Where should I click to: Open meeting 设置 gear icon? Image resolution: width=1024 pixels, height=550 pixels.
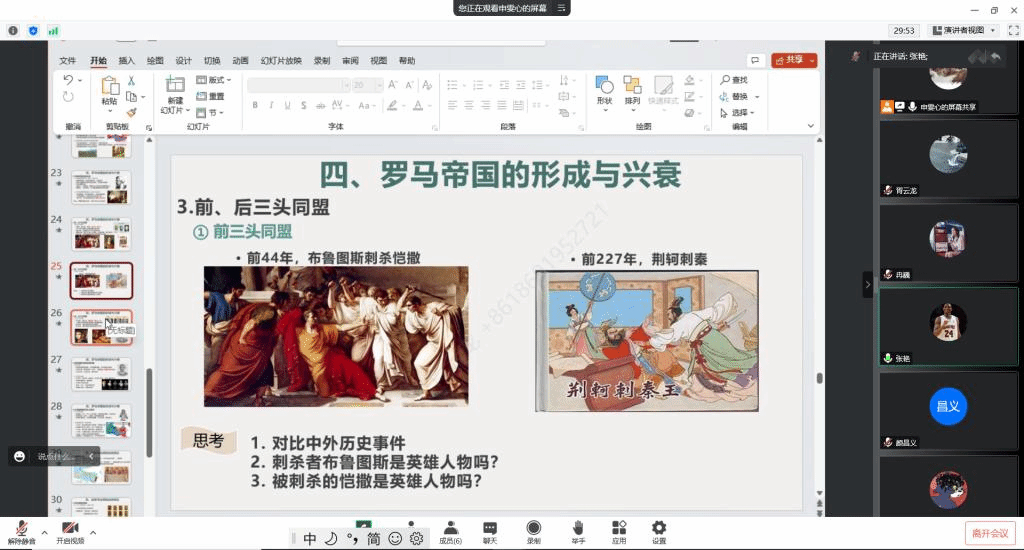(659, 531)
